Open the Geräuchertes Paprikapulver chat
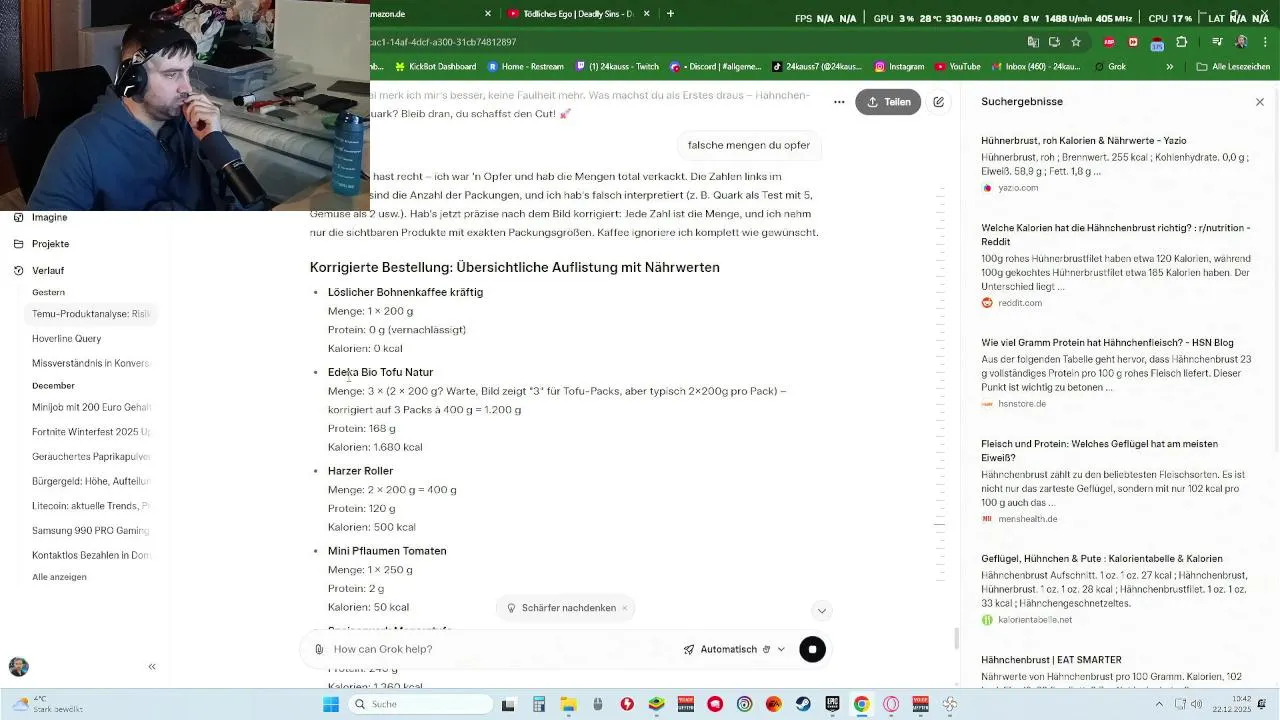Image resolution: width=1280 pixels, height=720 pixels. [90, 457]
